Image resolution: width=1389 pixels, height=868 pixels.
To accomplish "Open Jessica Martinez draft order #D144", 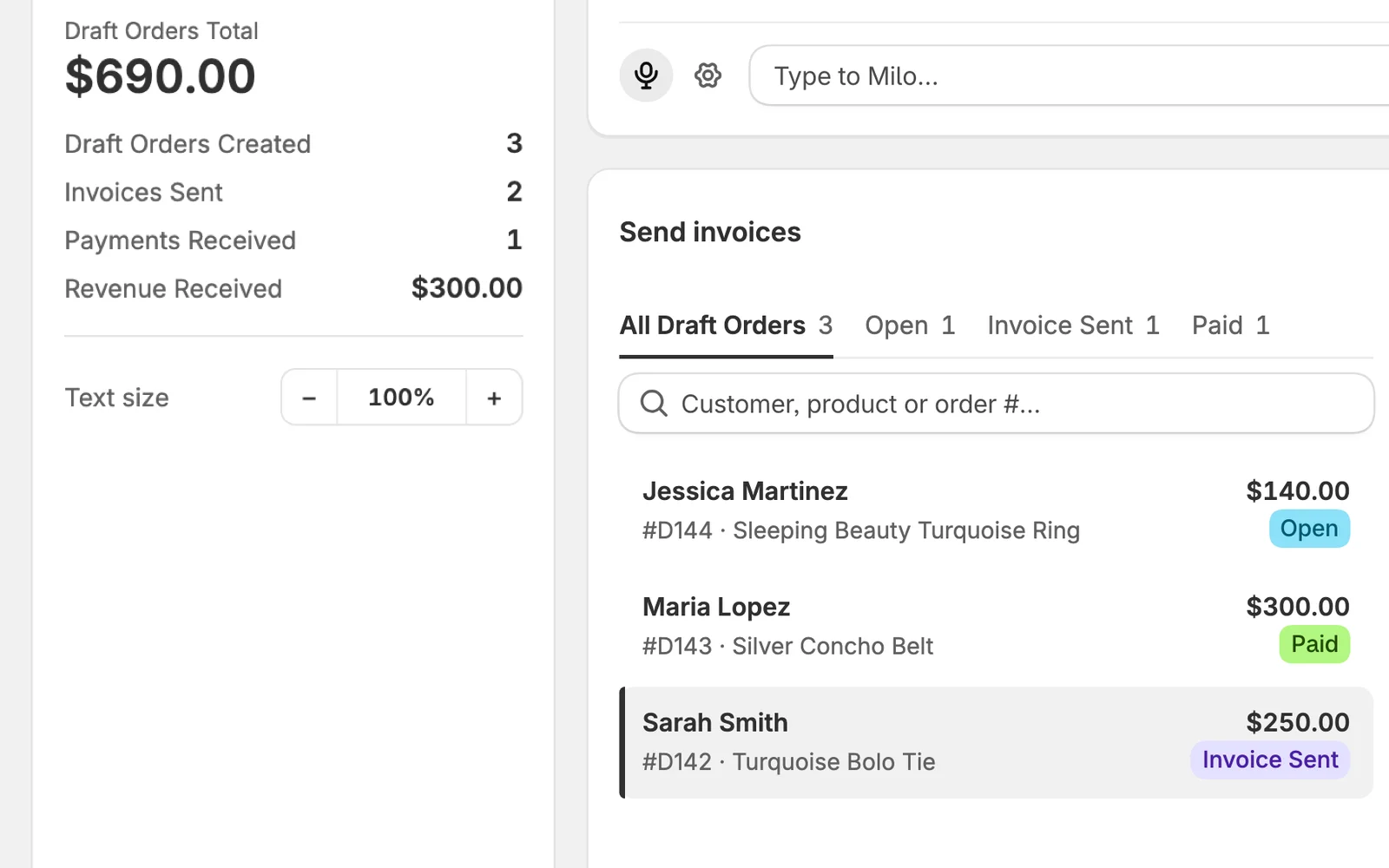I will [996, 510].
